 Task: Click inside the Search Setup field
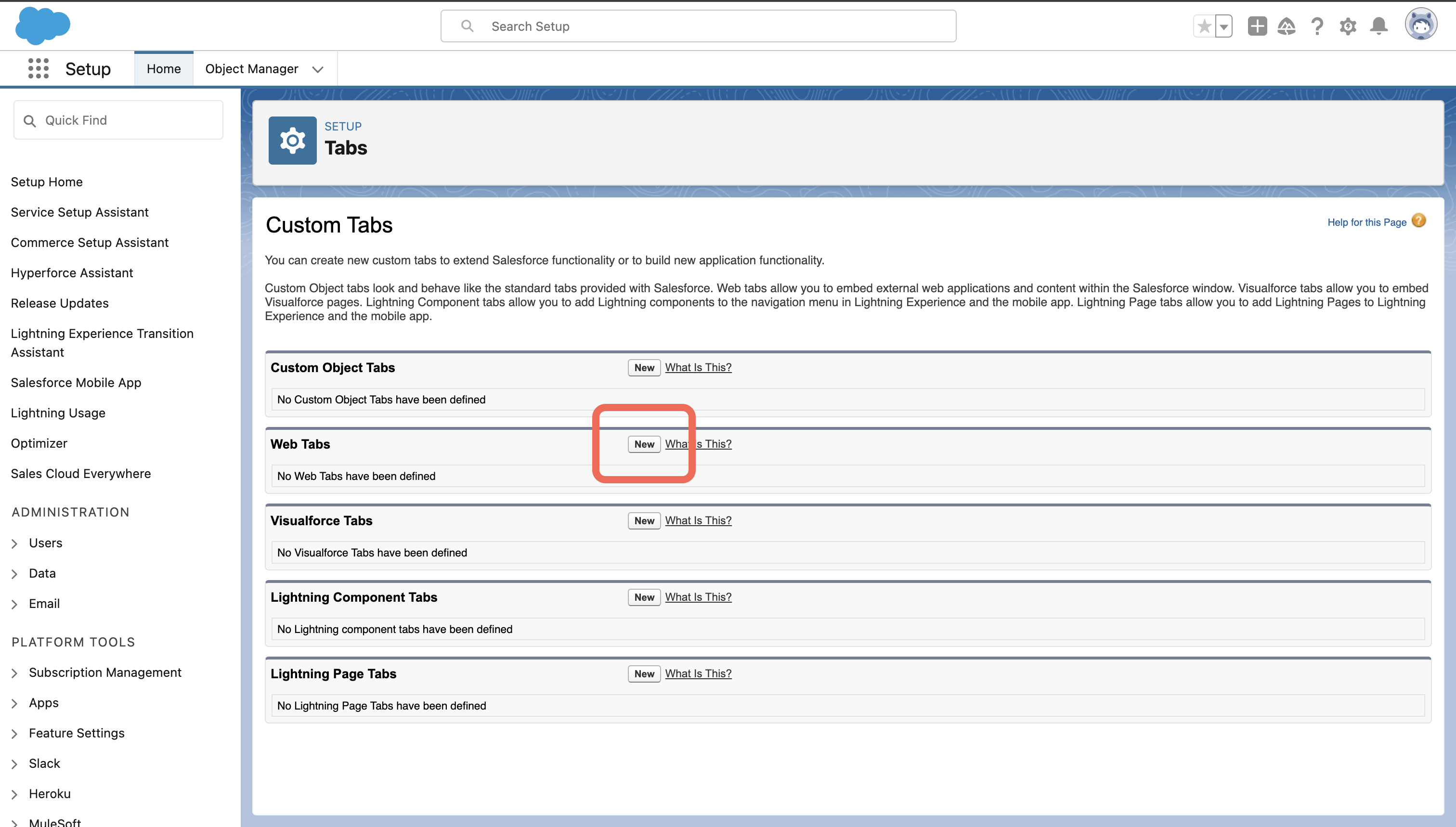(698, 26)
